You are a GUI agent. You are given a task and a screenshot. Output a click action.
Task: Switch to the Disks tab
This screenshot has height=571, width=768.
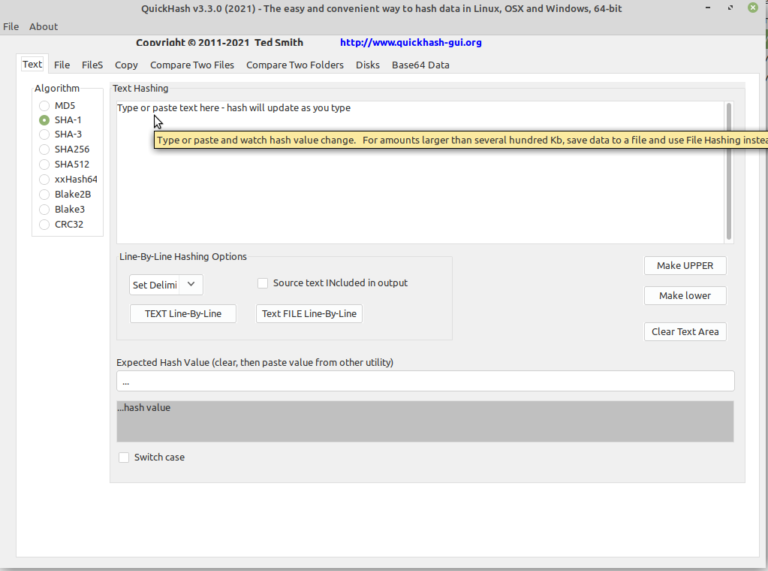pos(367,65)
